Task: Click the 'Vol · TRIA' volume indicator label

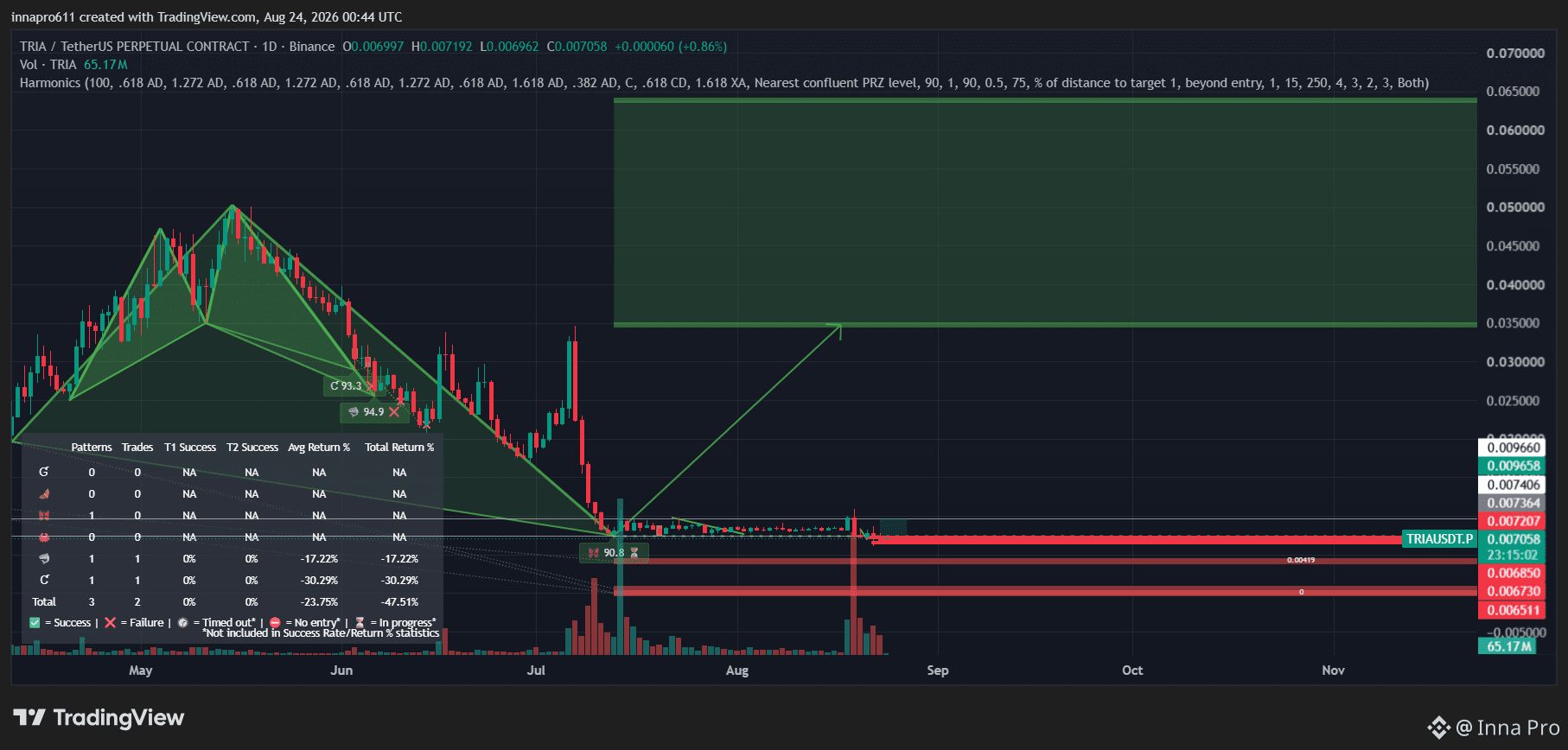Action: pos(48,65)
